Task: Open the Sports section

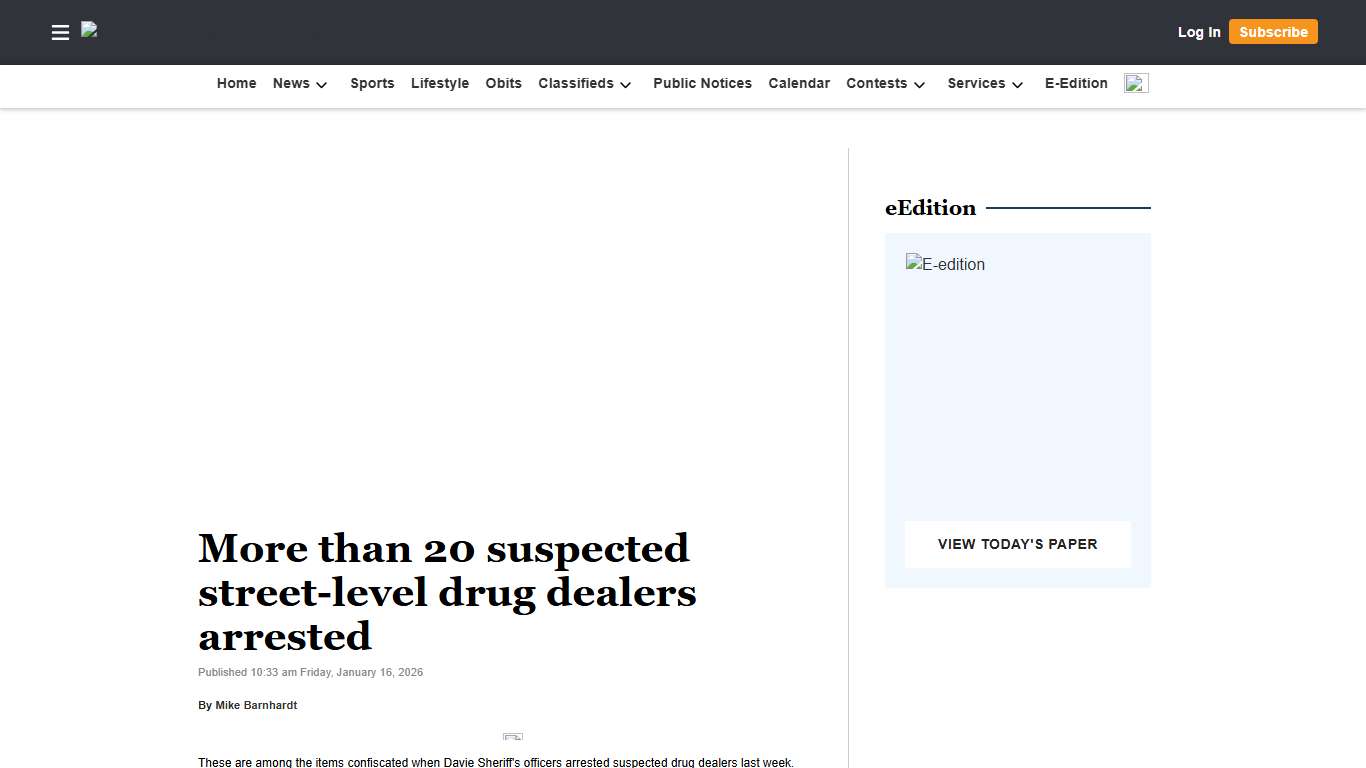Action: pyautogui.click(x=372, y=84)
